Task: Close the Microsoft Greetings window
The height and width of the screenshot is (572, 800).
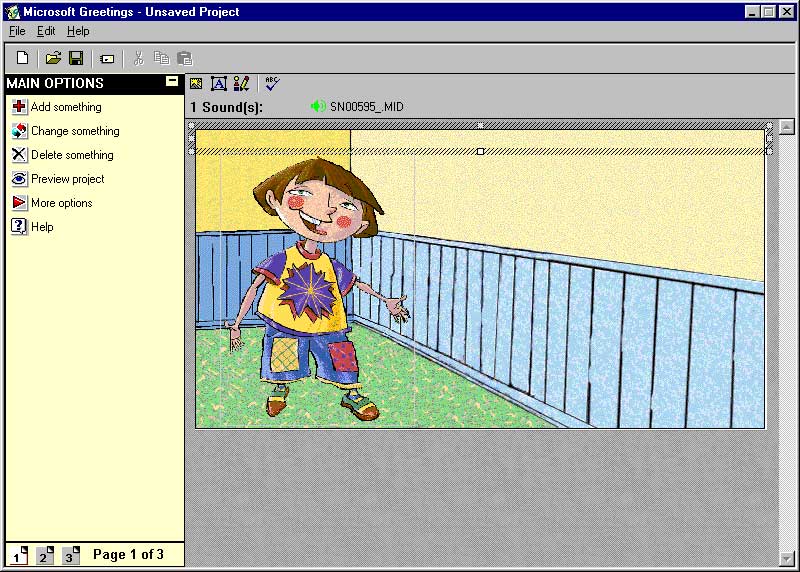Action: tap(787, 12)
